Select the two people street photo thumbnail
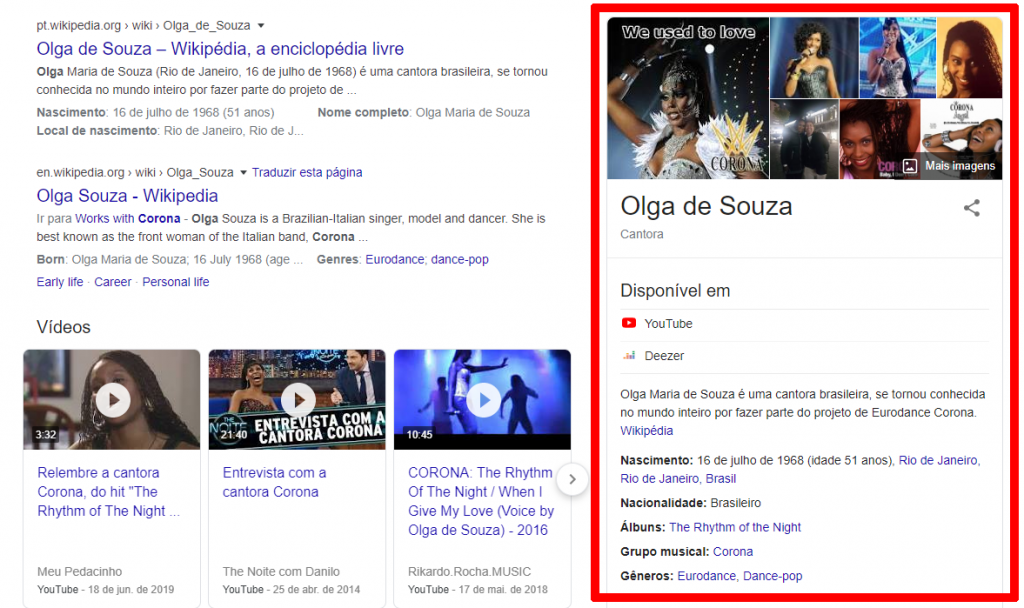 point(805,139)
